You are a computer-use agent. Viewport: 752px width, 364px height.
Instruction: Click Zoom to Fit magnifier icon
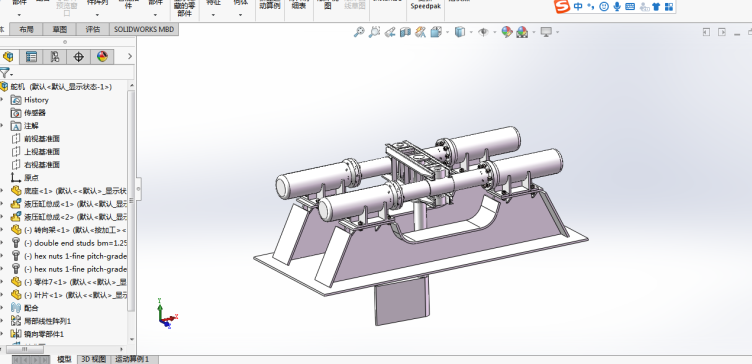pos(359,32)
